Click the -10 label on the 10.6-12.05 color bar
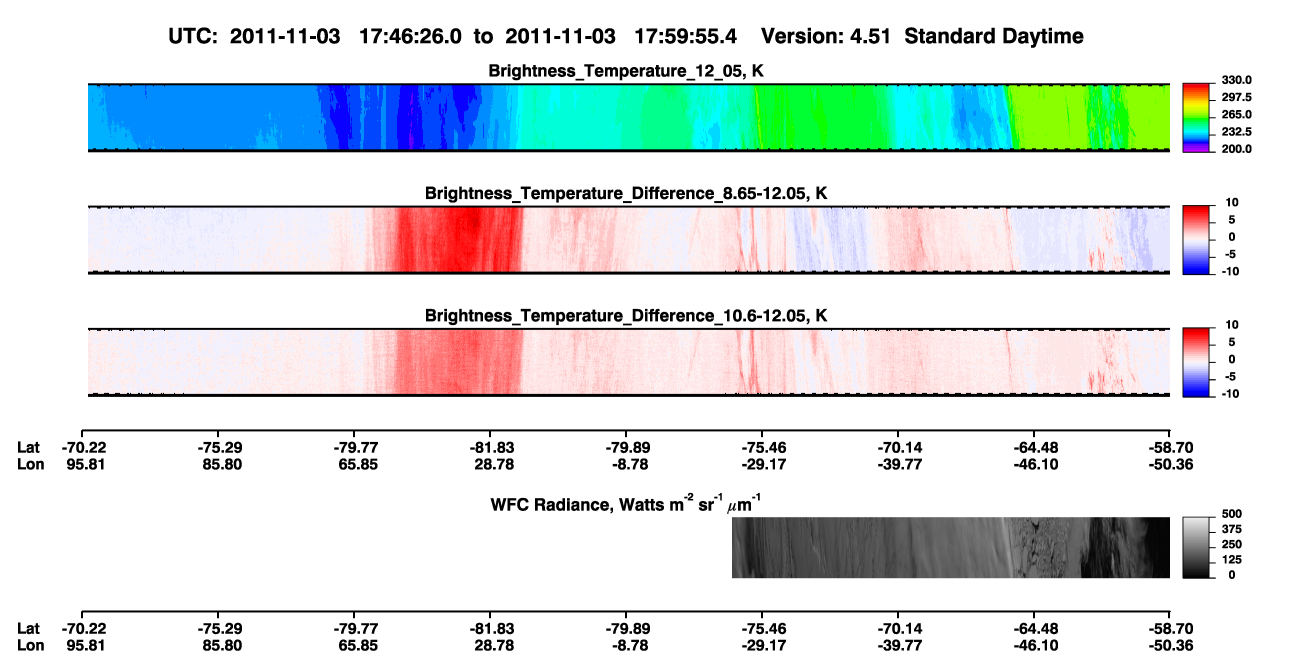Image resolution: width=1300 pixels, height=667 pixels. (1230, 394)
